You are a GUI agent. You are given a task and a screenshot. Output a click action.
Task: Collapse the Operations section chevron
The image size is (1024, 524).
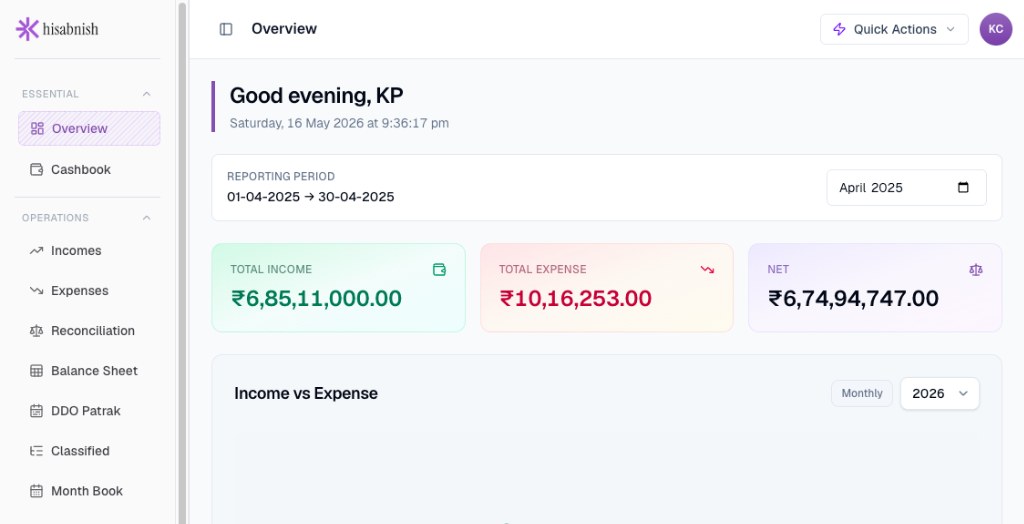[x=146, y=218]
